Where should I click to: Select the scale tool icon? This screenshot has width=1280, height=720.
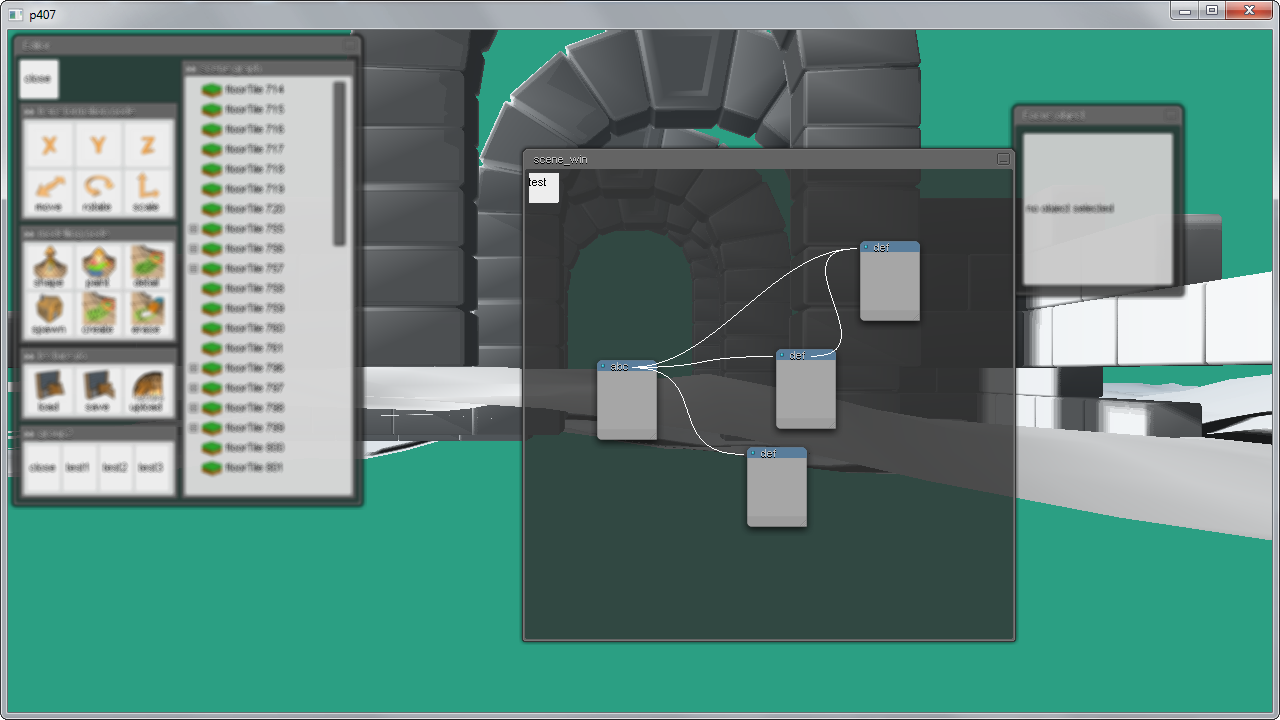pos(147,190)
